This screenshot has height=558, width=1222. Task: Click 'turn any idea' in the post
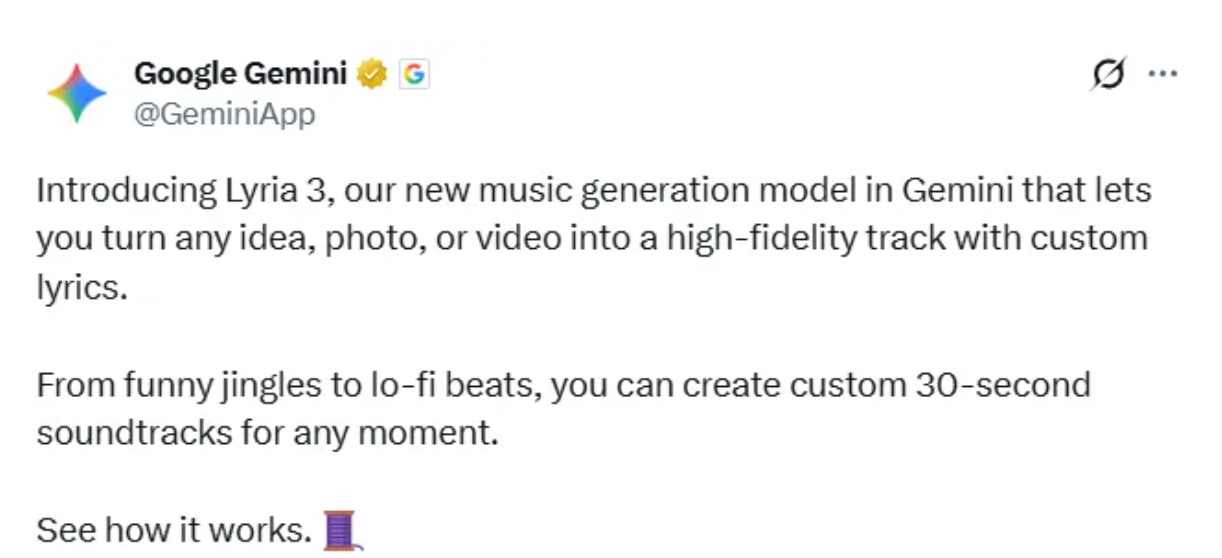[207, 238]
